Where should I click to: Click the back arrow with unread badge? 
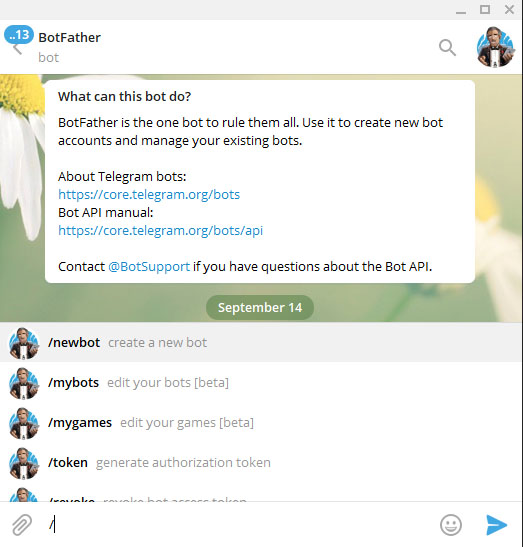pos(18,39)
